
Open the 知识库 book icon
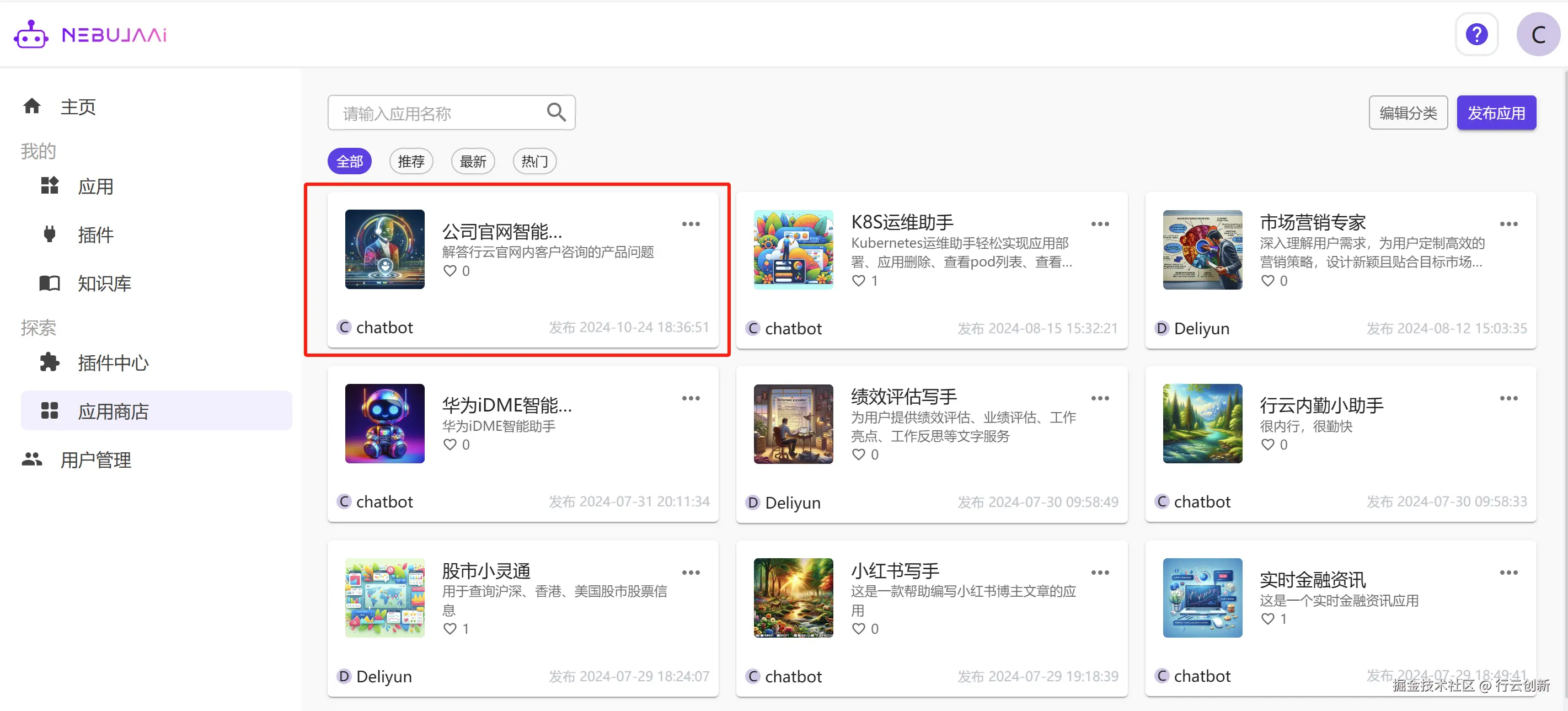(49, 283)
